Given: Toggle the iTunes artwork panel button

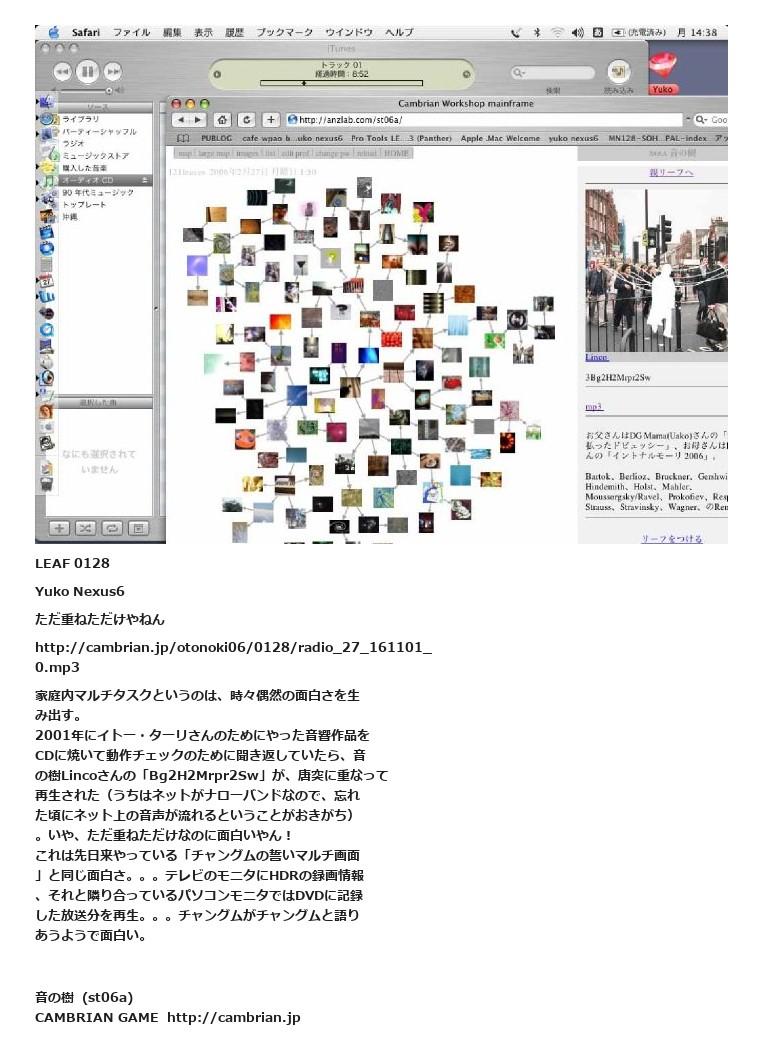Looking at the screenshot, I should pos(138,528).
